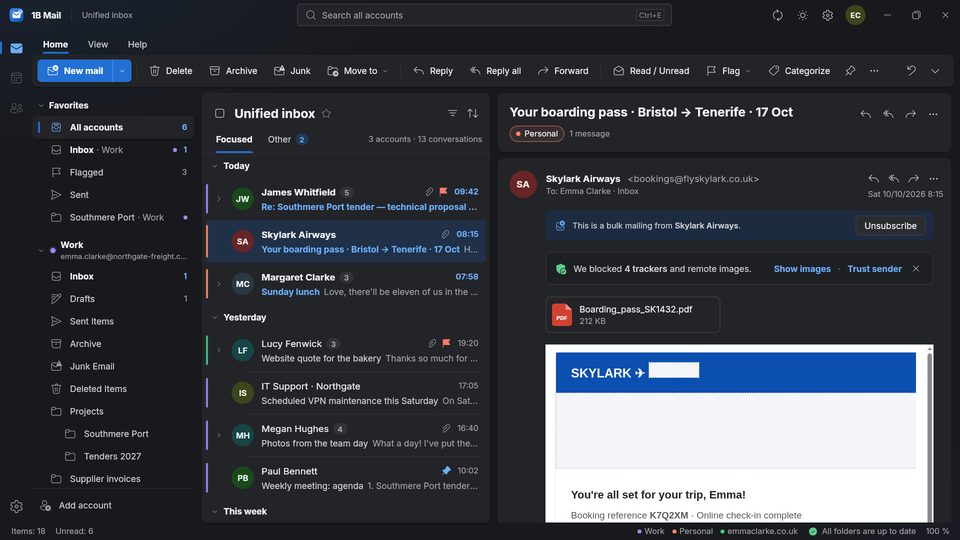Open the Flag dropdown arrow
Screen dimensions: 960x540
click(748, 71)
